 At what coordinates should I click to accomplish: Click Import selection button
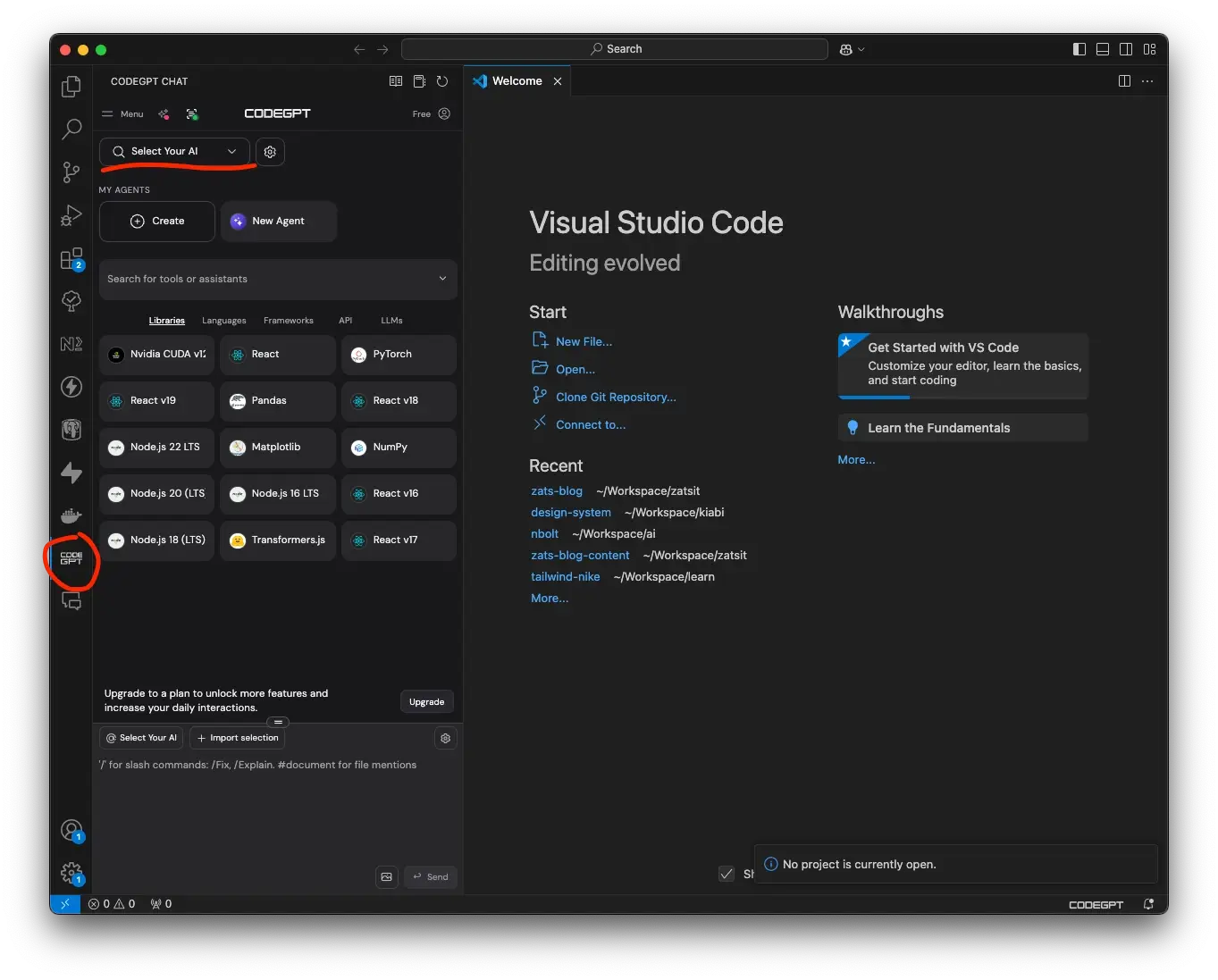237,738
